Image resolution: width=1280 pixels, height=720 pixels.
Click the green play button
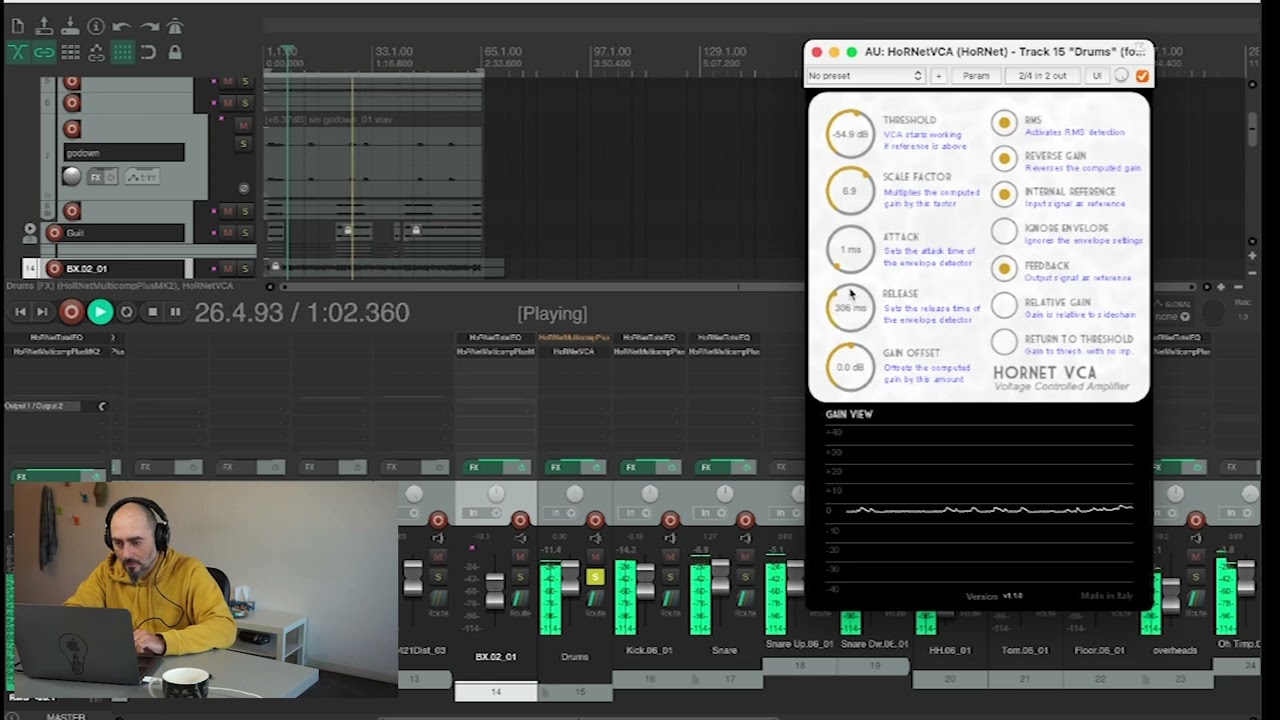pos(100,312)
